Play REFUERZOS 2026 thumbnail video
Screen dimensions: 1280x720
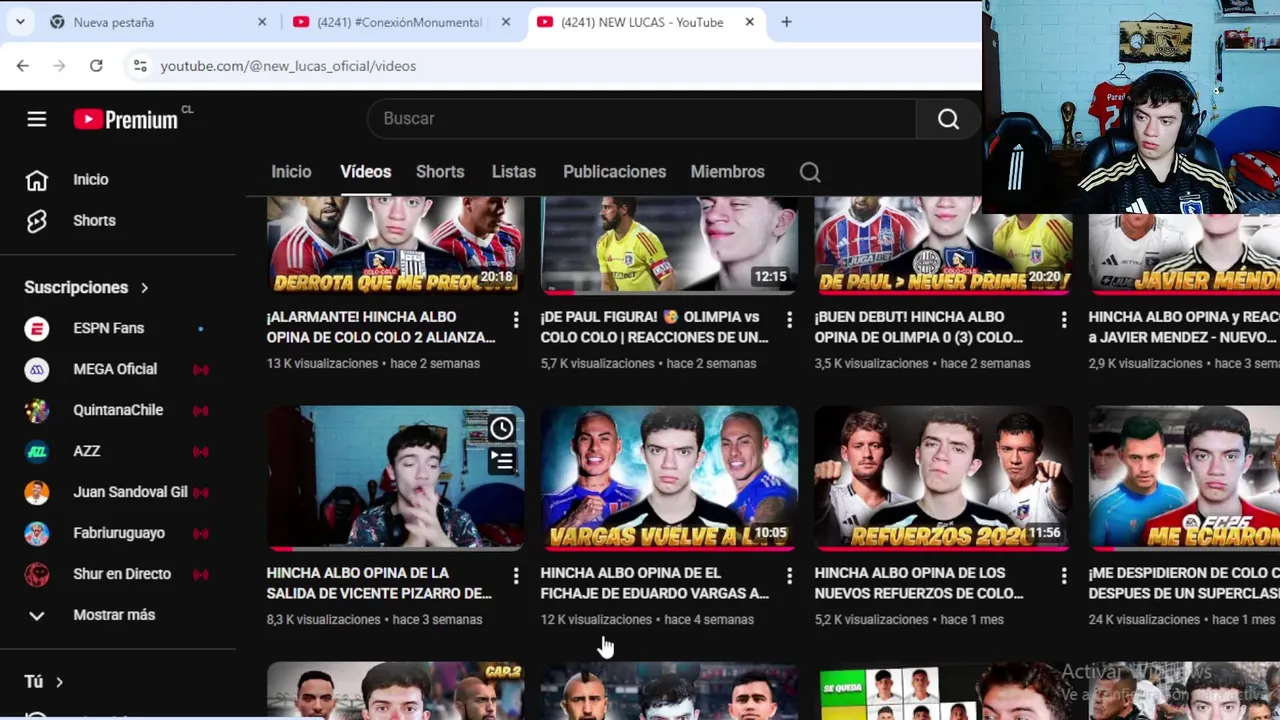click(943, 478)
